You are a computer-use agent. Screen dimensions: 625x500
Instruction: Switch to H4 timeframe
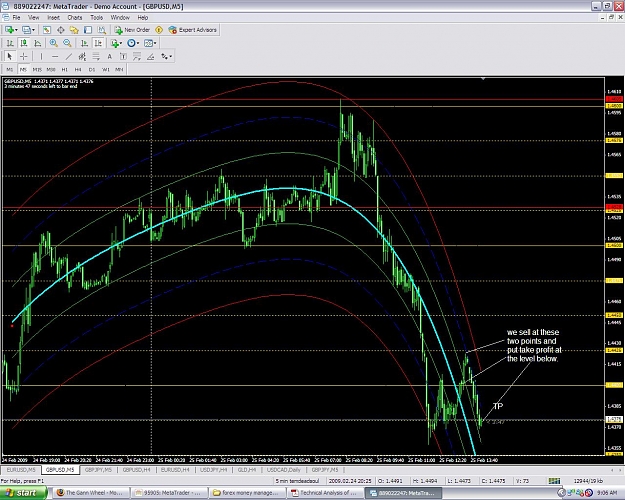click(78, 70)
